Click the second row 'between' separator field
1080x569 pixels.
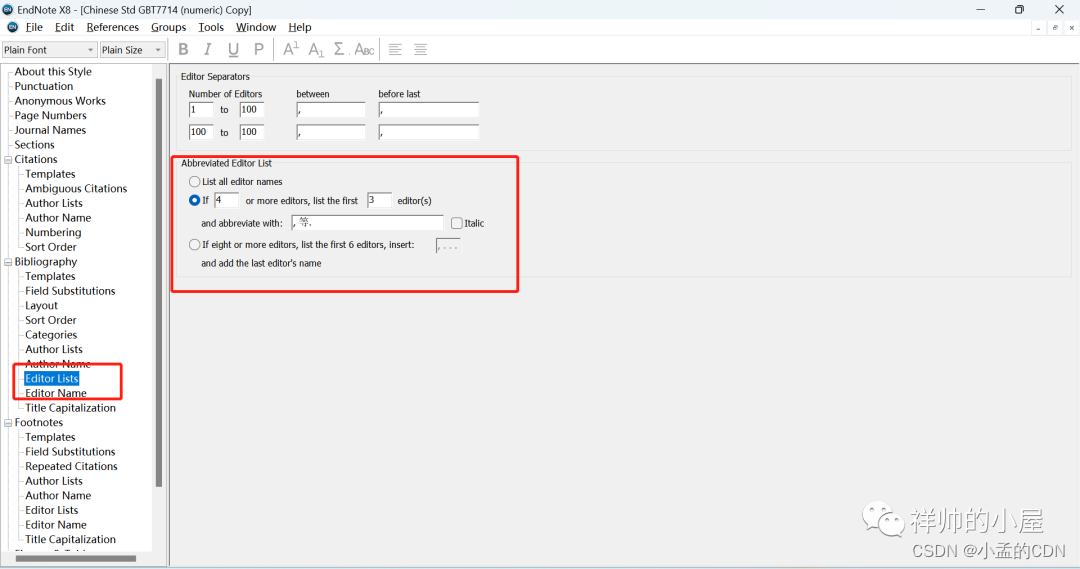click(331, 132)
